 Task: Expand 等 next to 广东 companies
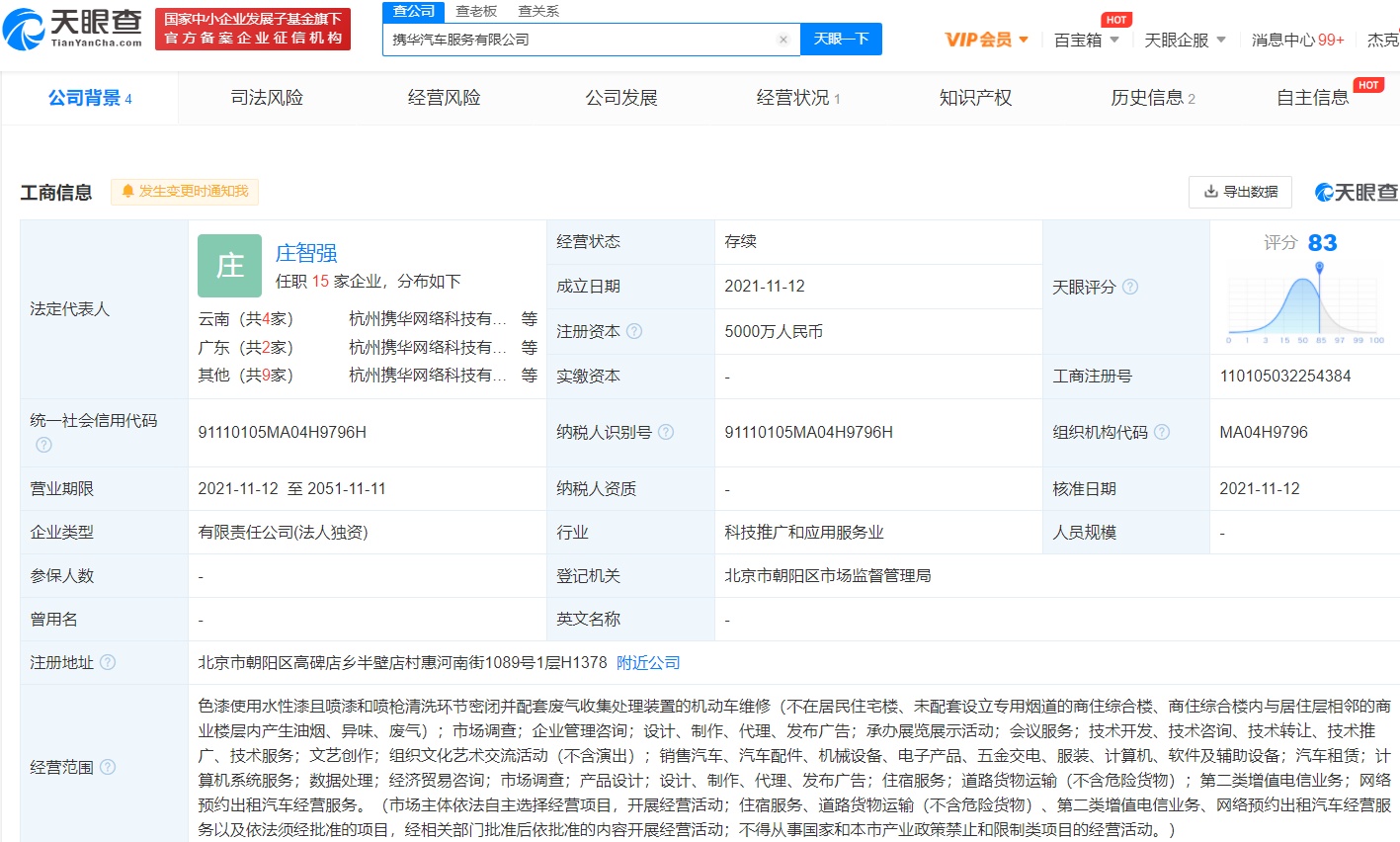pos(530,348)
